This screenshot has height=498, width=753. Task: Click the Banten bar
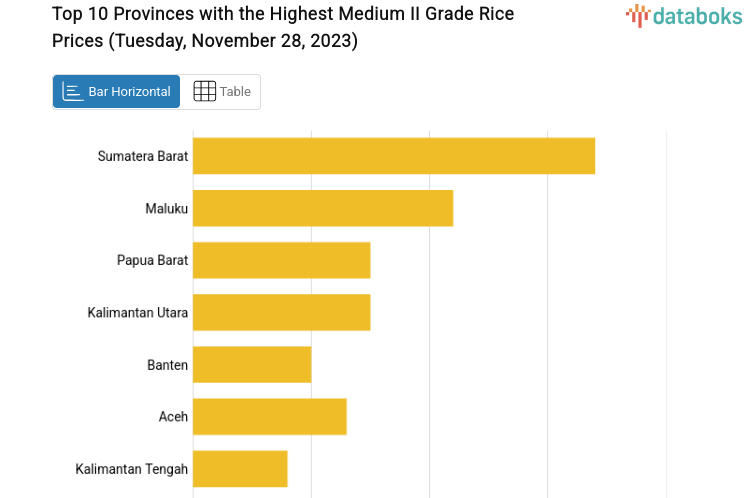[x=252, y=365]
